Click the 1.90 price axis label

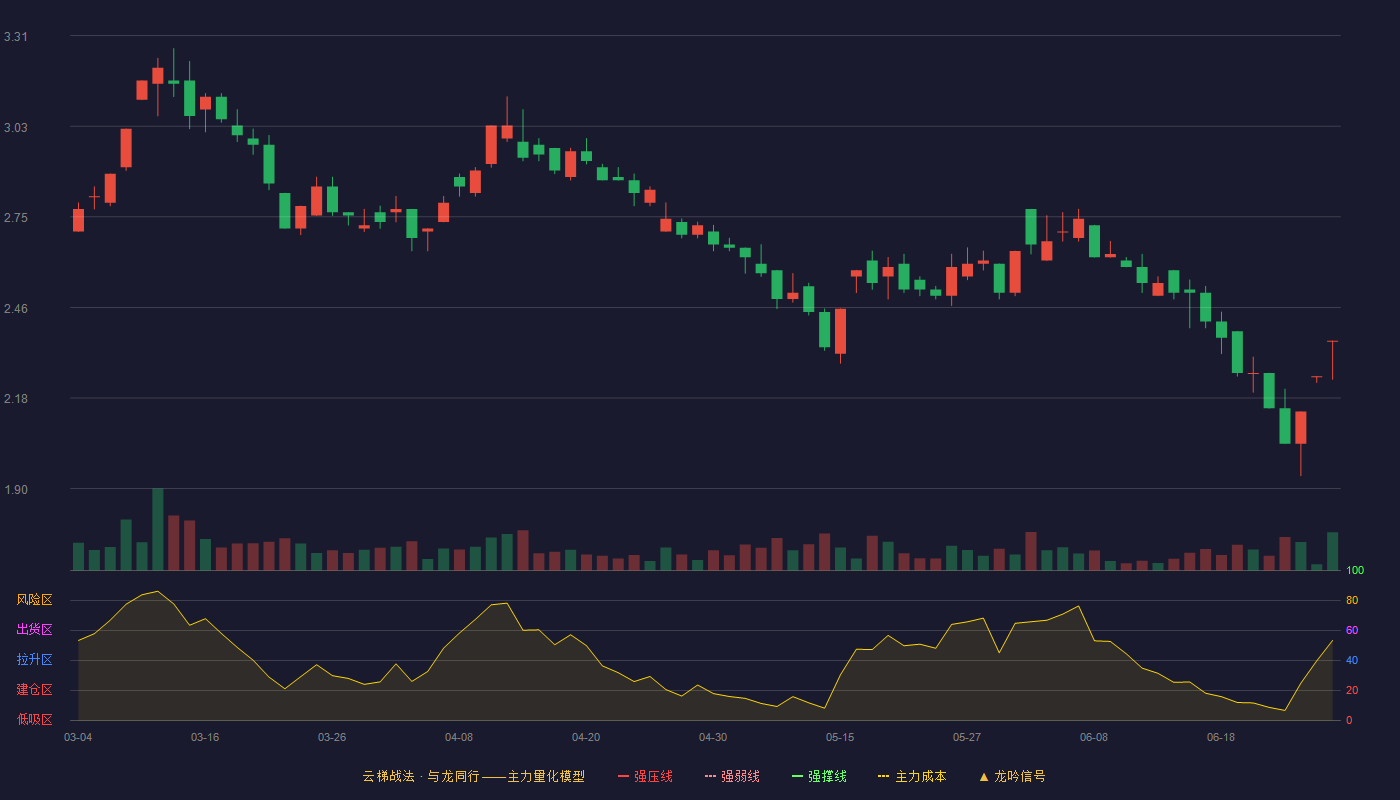tap(16, 490)
